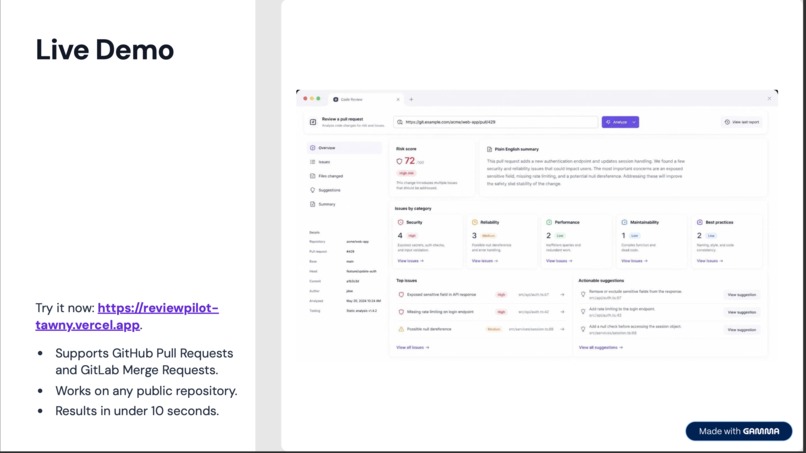Image resolution: width=806 pixels, height=453 pixels.
Task: Click the Plain English summary document icon
Action: [x=489, y=149]
